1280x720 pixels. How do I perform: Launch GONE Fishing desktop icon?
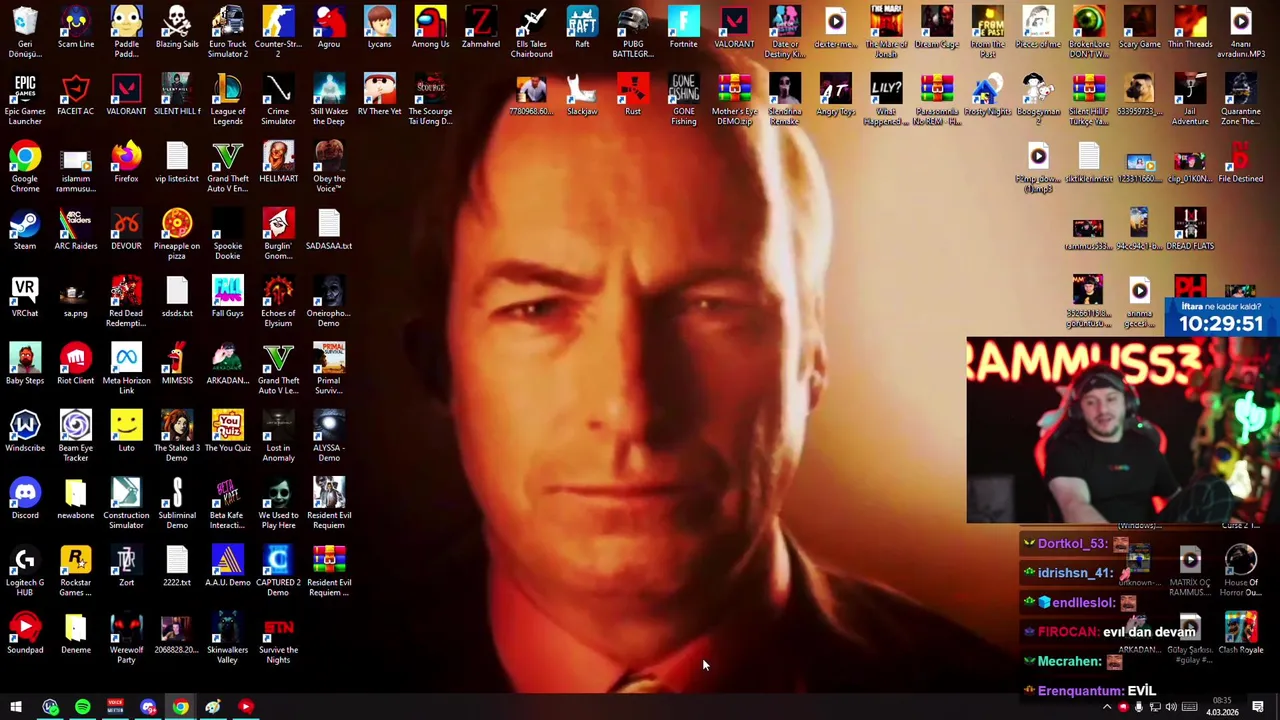(x=683, y=100)
